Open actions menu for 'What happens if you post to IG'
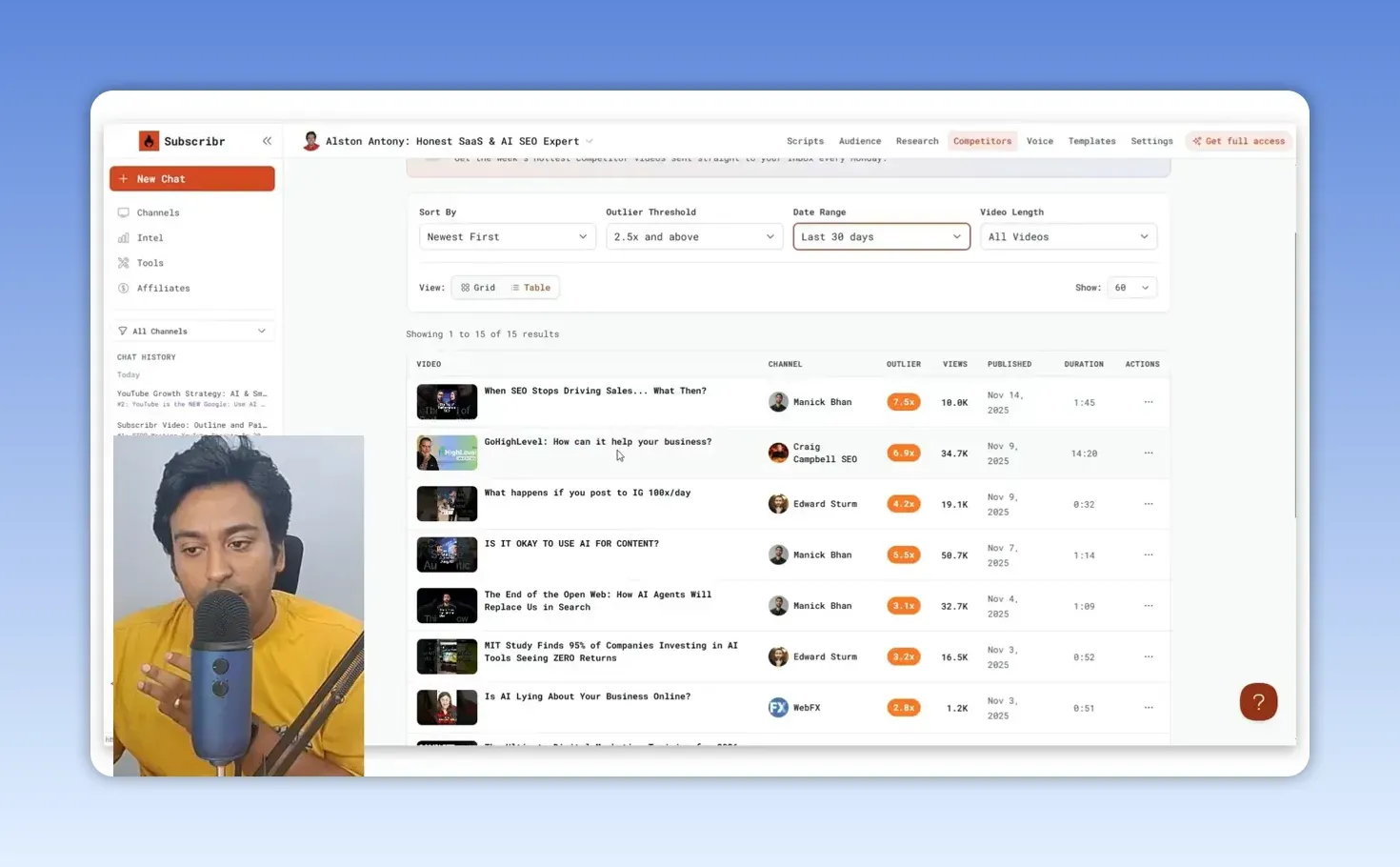This screenshot has width=1400, height=867. [1149, 504]
